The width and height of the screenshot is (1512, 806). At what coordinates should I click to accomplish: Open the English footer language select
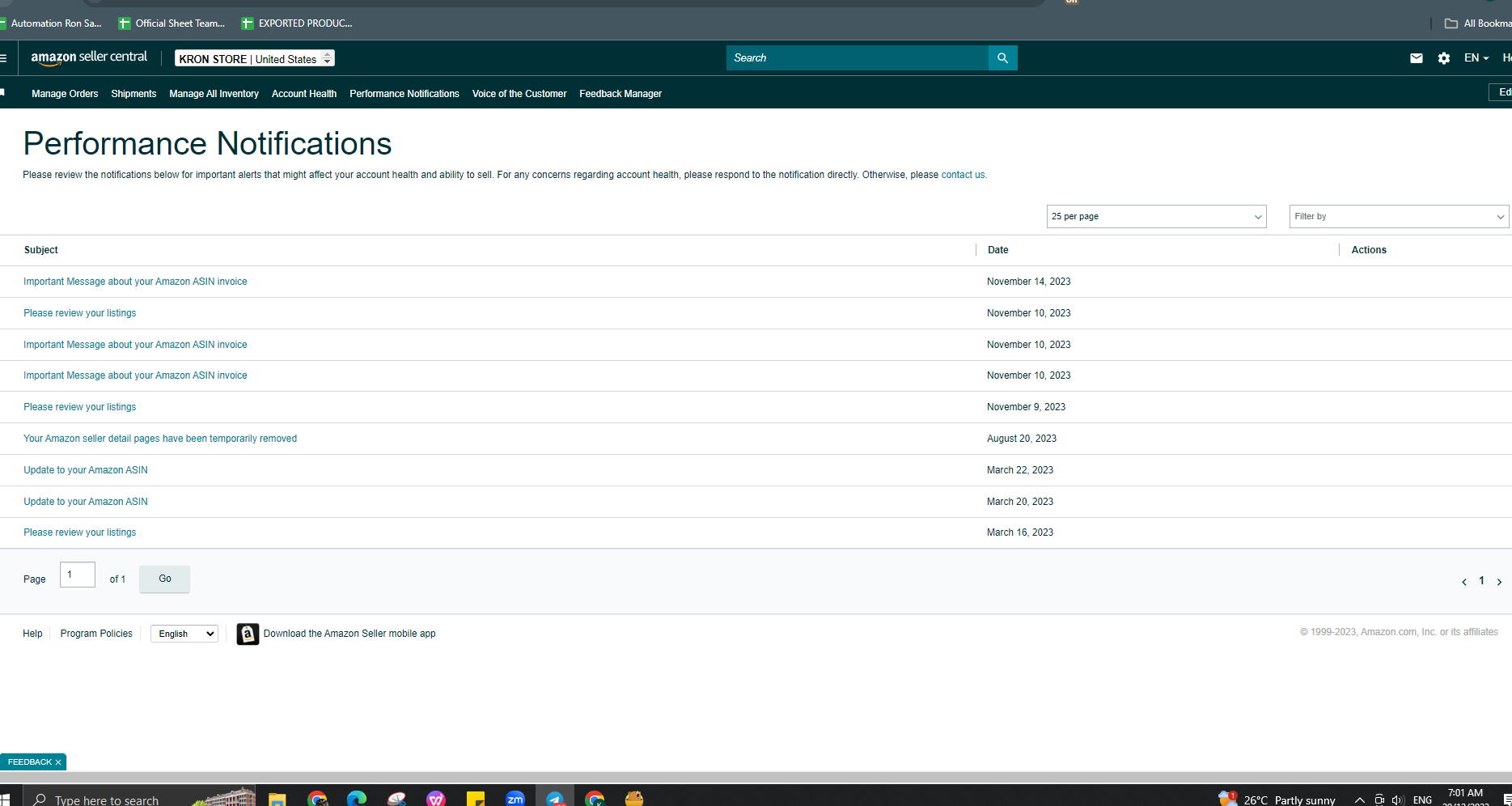pyautogui.click(x=184, y=634)
